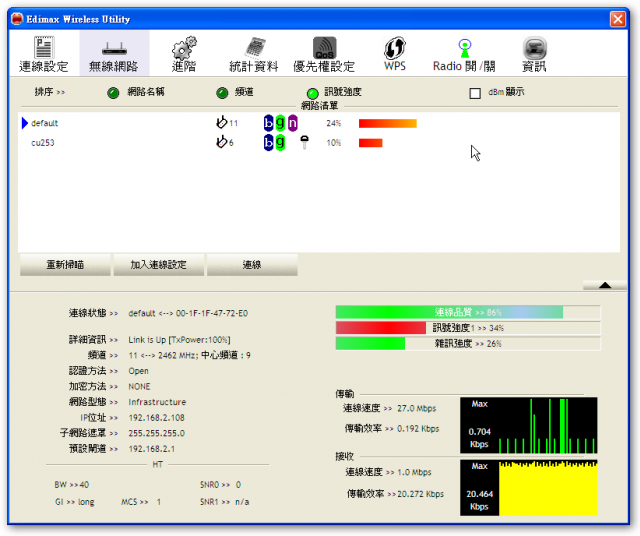640x536 pixels.
Task: Click the 連線品質 86% quality bar
Action: (468, 313)
